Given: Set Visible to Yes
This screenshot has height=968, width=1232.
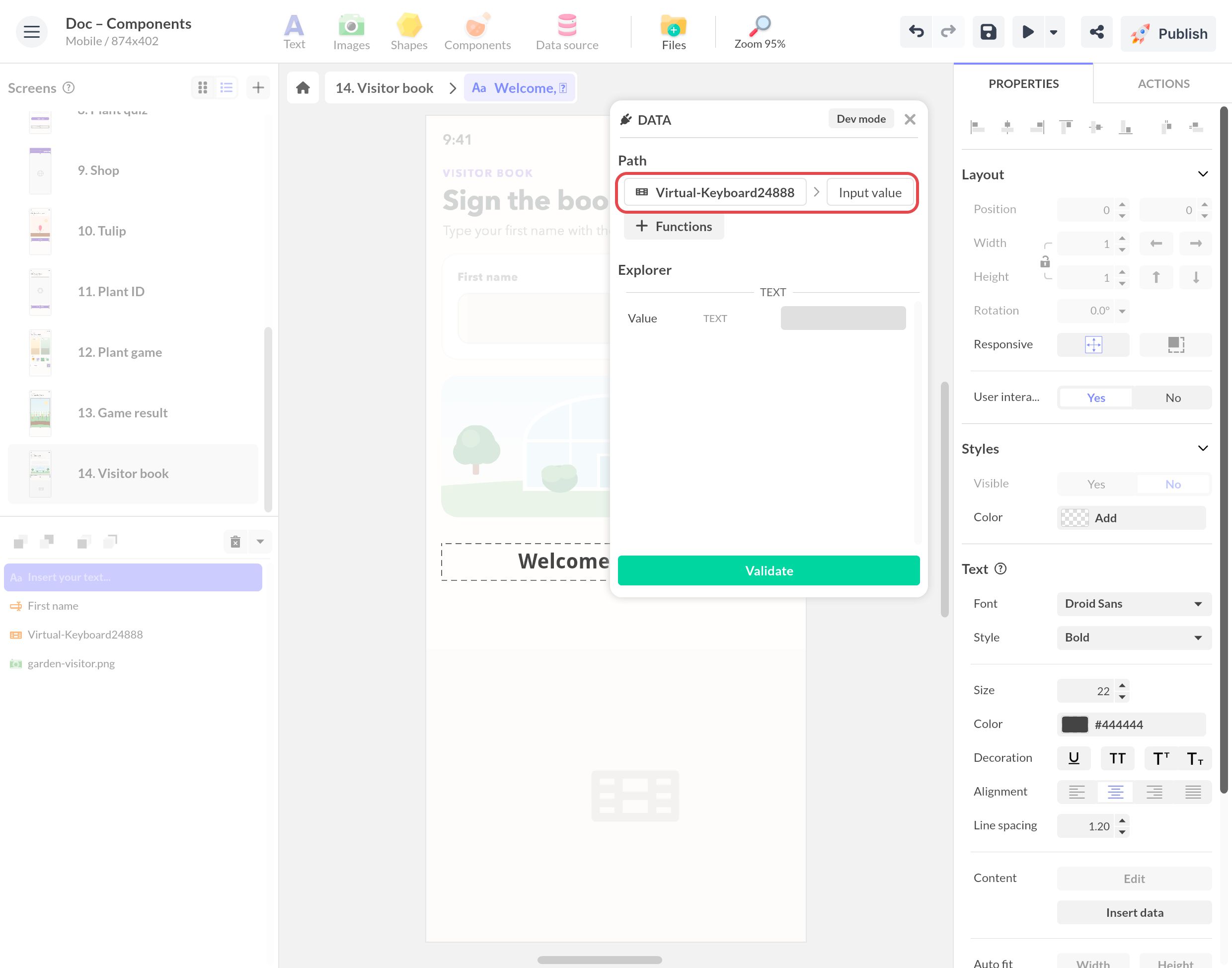Looking at the screenshot, I should pyautogui.click(x=1095, y=484).
